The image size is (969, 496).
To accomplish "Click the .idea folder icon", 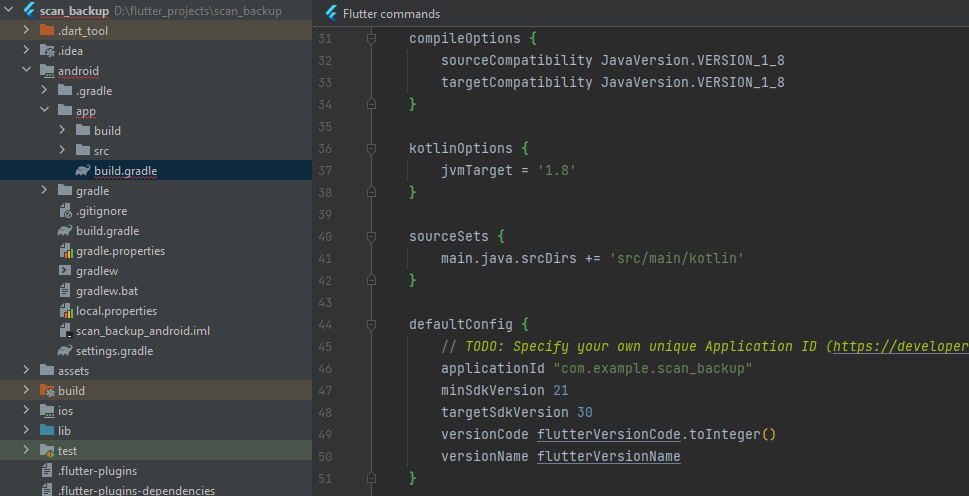I will point(47,51).
